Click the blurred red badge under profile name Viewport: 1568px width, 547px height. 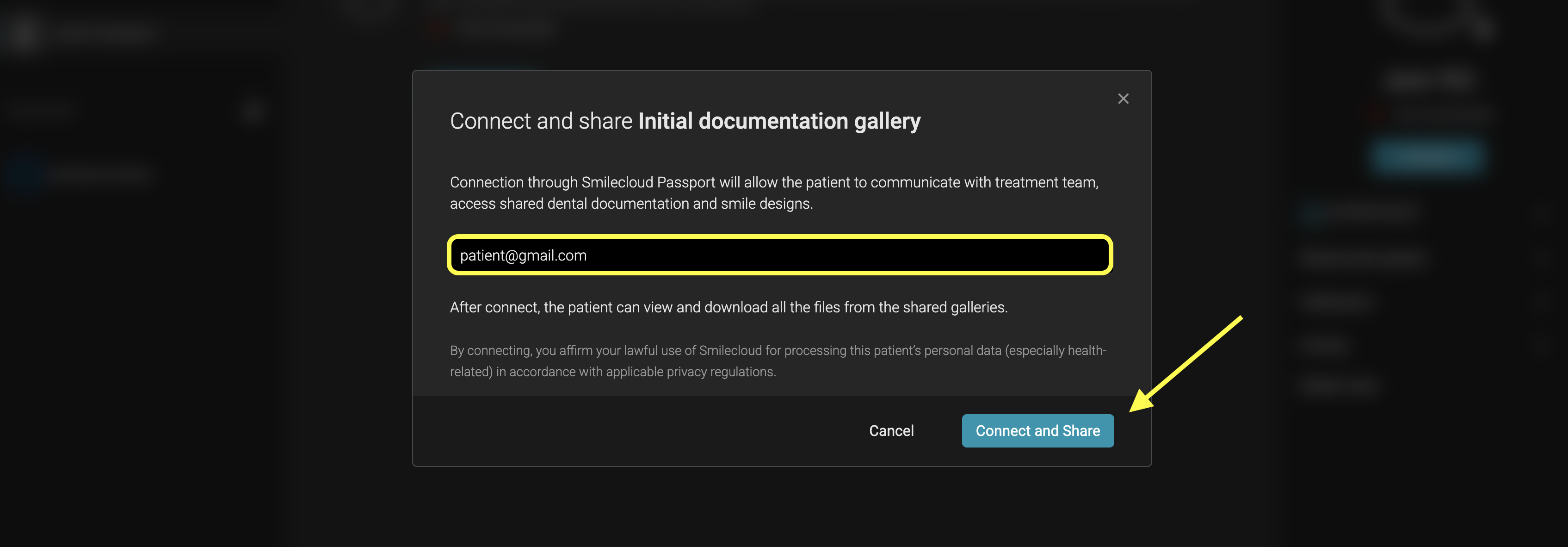coord(1376,113)
